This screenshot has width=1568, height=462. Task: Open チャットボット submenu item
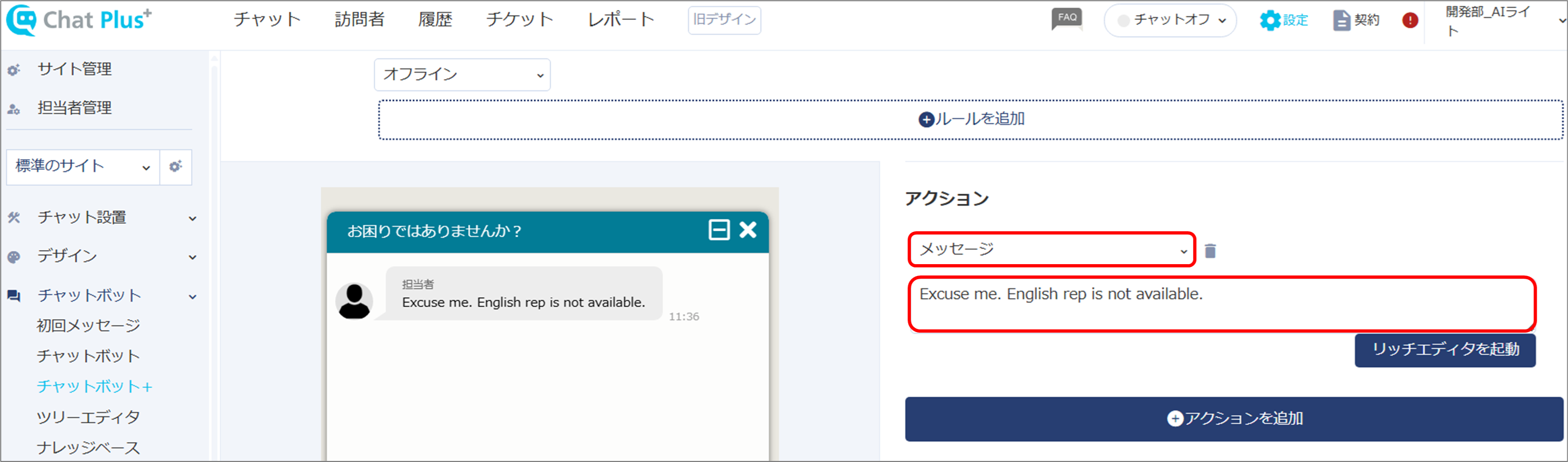pos(88,356)
